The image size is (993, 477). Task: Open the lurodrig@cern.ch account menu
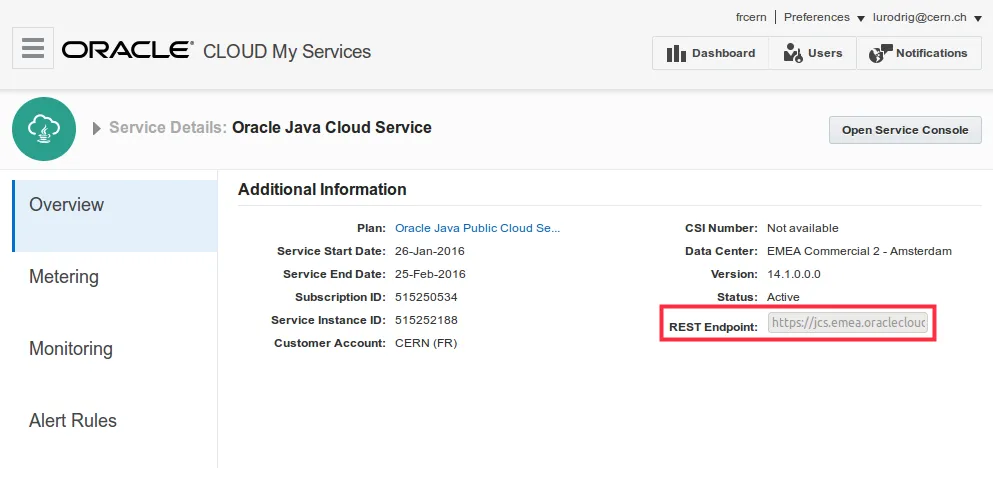(x=927, y=18)
